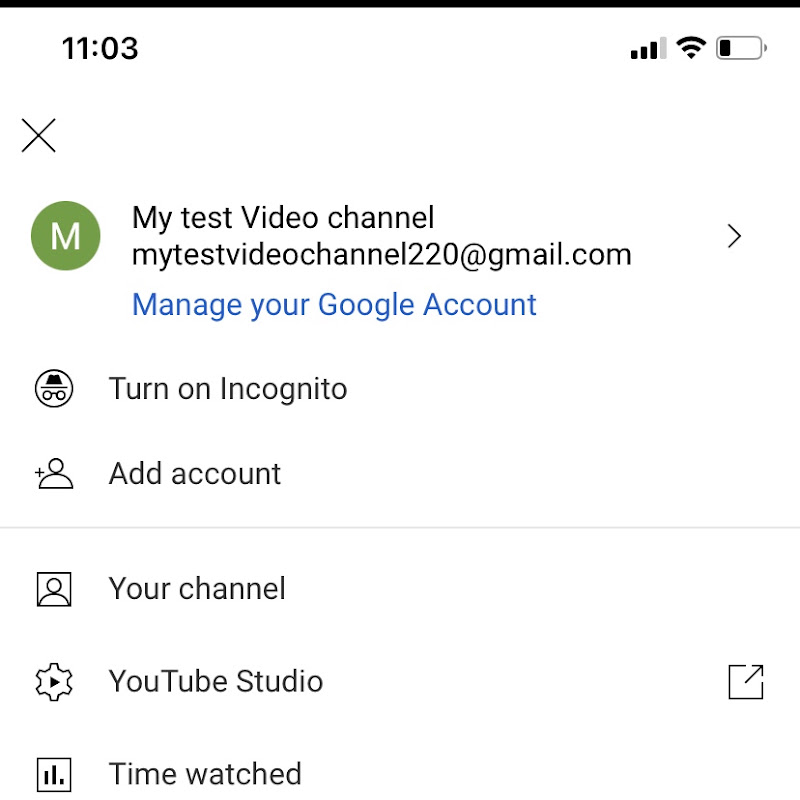Open YouTube Studio menu item

point(216,682)
